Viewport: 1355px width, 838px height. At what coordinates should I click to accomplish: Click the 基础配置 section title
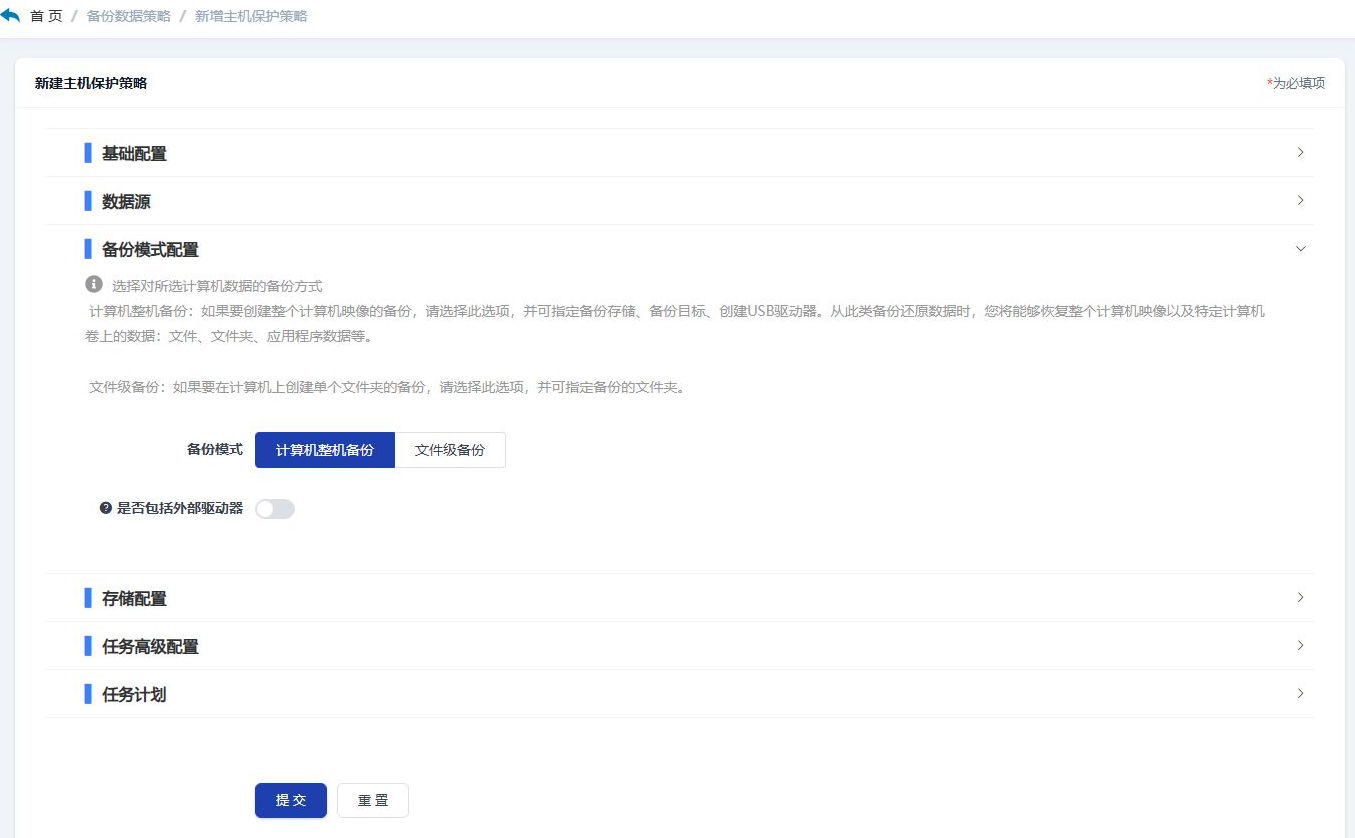pos(134,154)
